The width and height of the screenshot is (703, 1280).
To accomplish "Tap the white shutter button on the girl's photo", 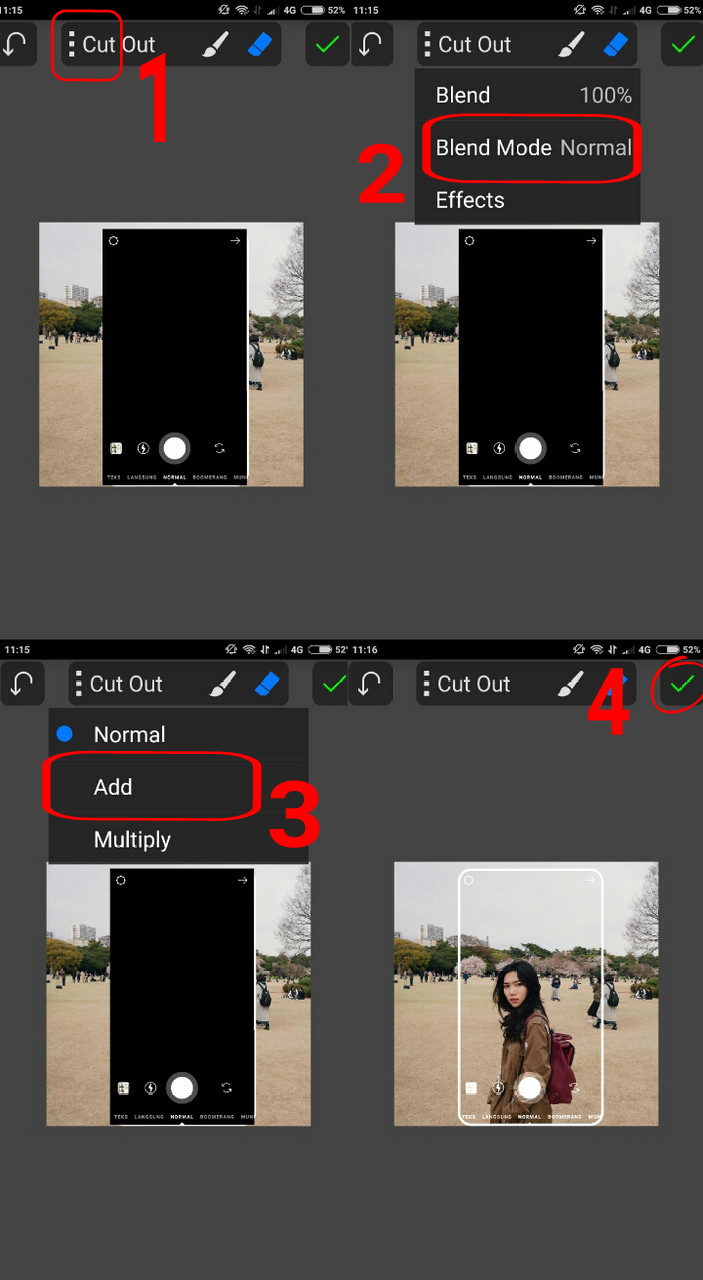I will pos(530,1087).
